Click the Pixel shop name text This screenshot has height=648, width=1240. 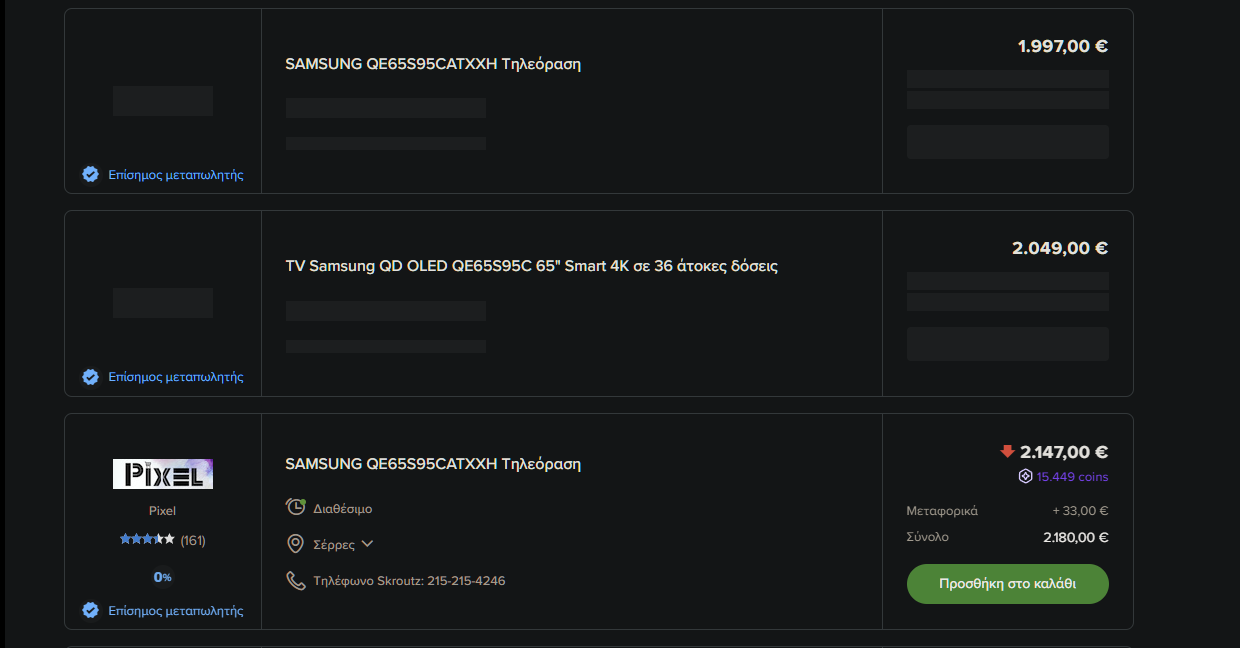pos(163,510)
